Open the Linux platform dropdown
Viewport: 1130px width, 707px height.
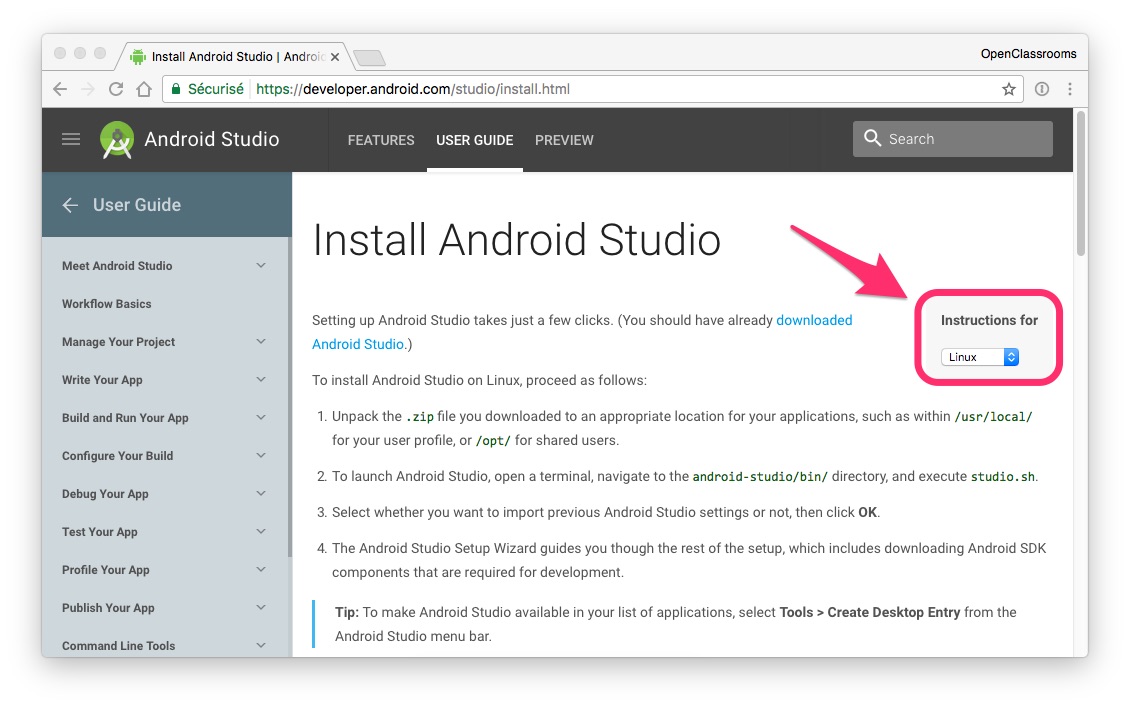tap(979, 357)
